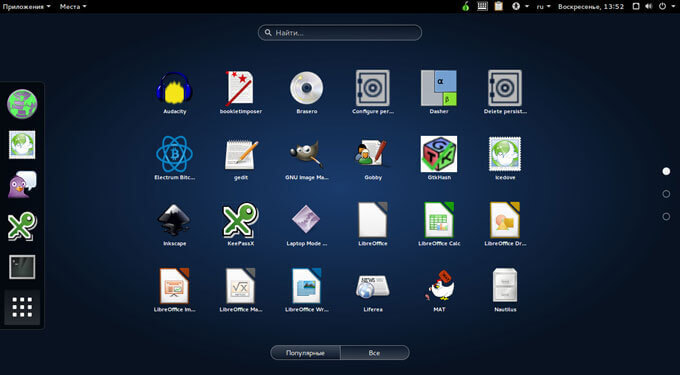The width and height of the screenshot is (680, 375).
Task: Open Pidgin messenger in the dock
Action: pos(22,185)
